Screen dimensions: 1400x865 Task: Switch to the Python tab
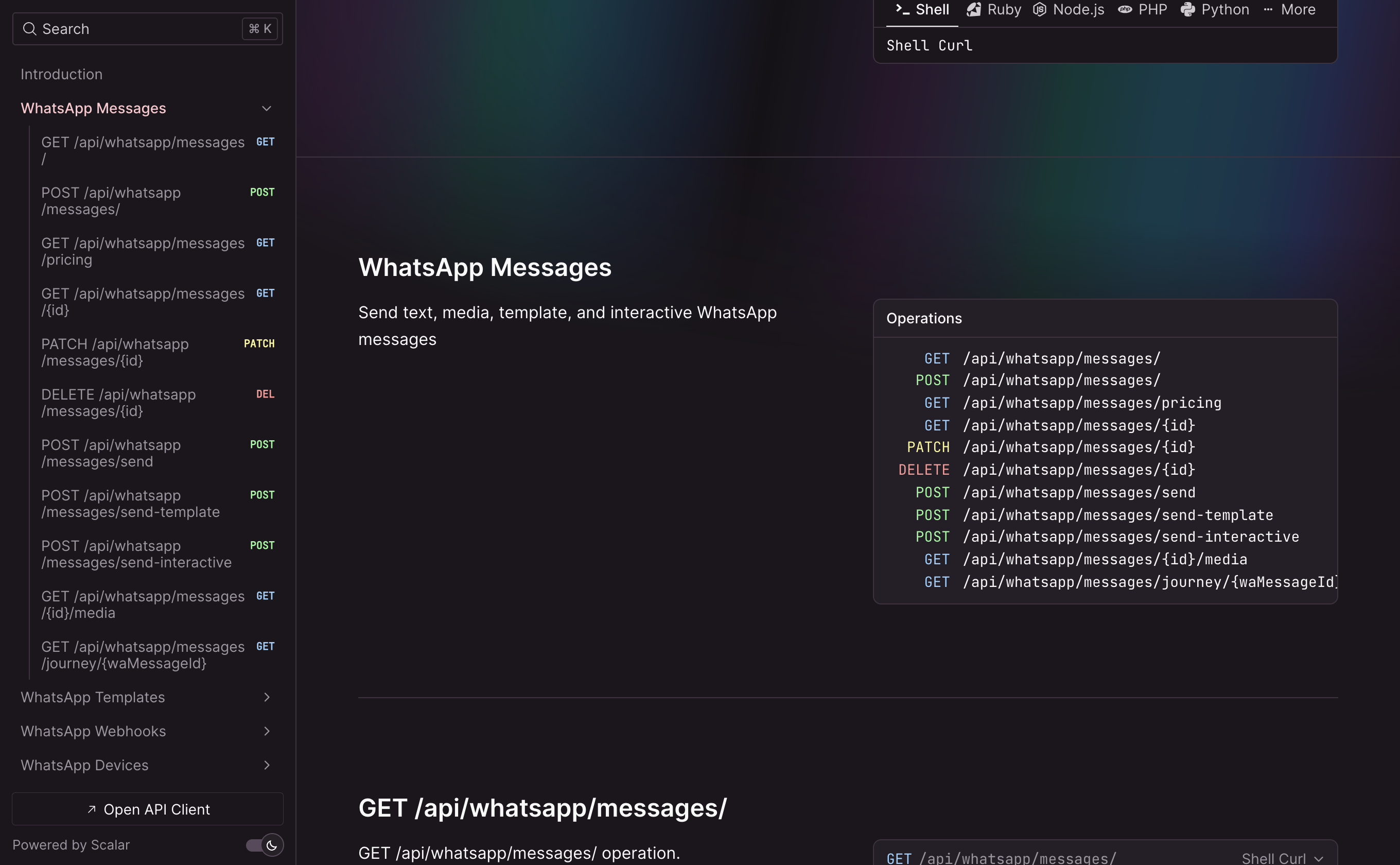[x=1215, y=10]
